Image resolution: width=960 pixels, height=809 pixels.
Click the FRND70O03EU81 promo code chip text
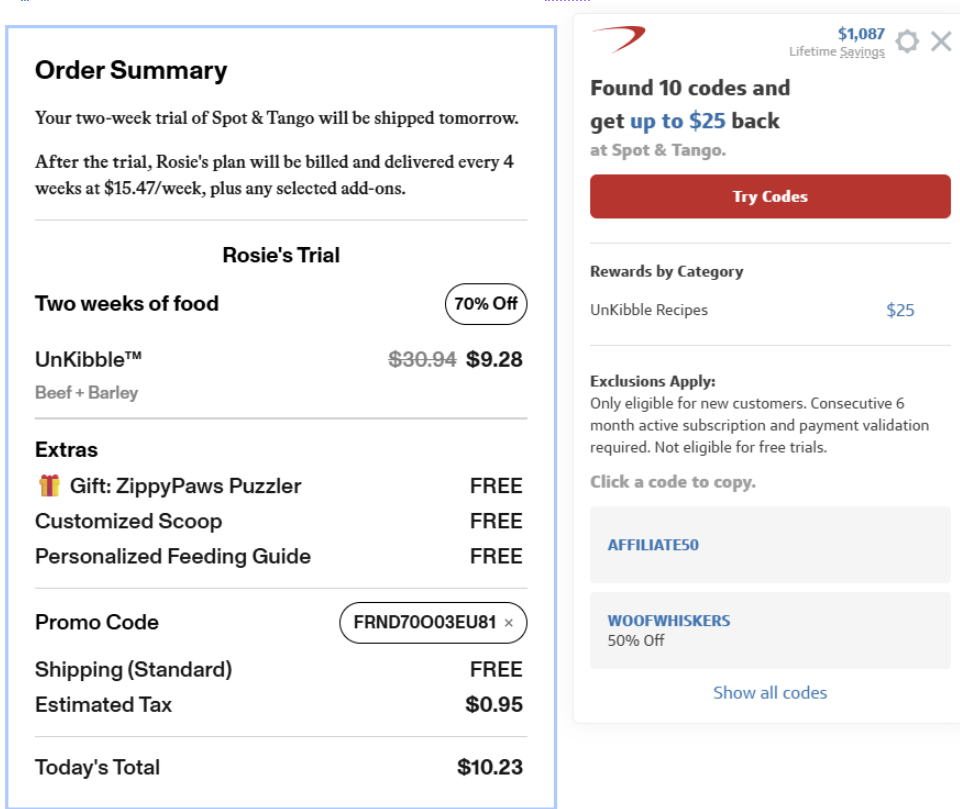coord(424,623)
